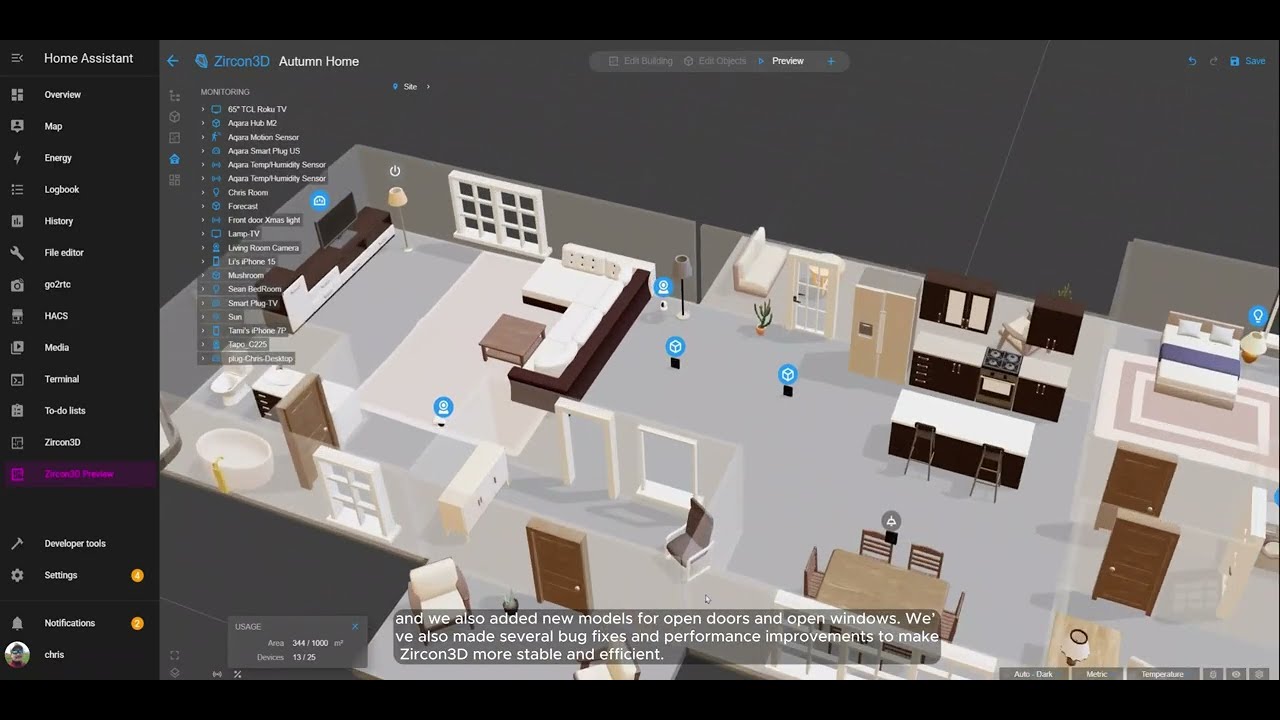Image resolution: width=1280 pixels, height=720 pixels.
Task: Open Settings with 4 badge
Action: pyautogui.click(x=79, y=575)
